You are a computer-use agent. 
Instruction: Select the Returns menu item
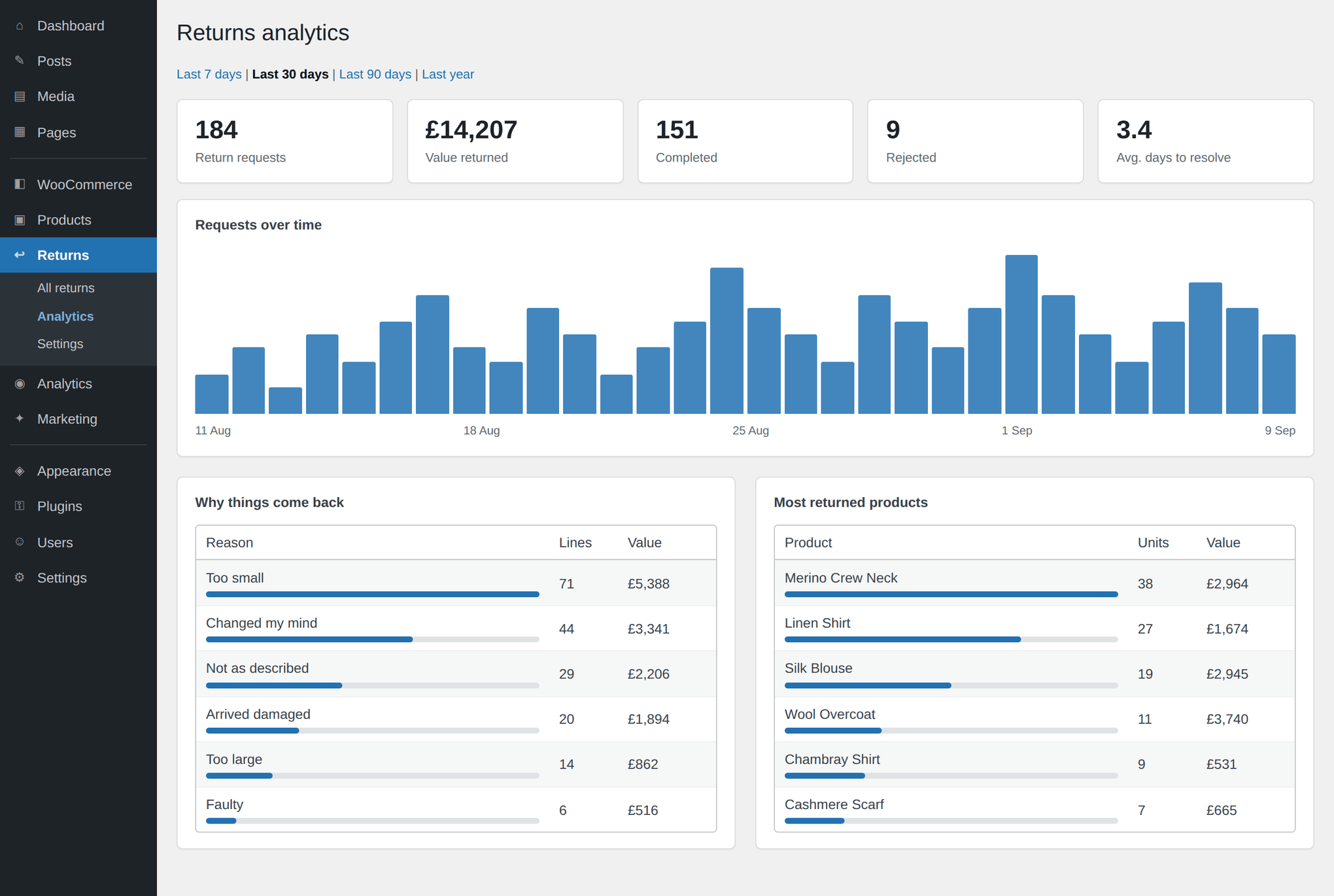tap(78, 255)
